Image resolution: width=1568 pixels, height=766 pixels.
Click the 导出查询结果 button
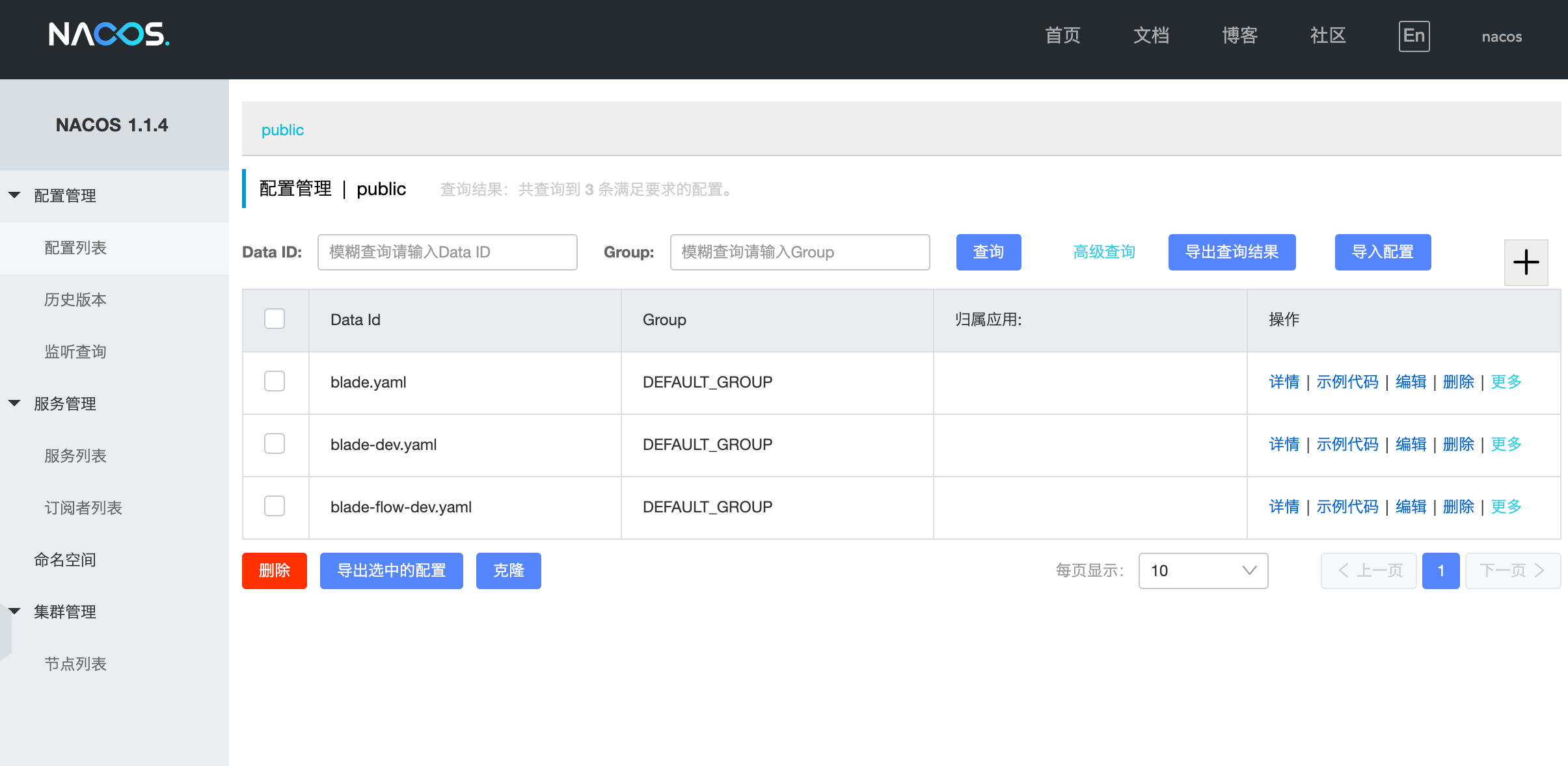coord(1232,252)
